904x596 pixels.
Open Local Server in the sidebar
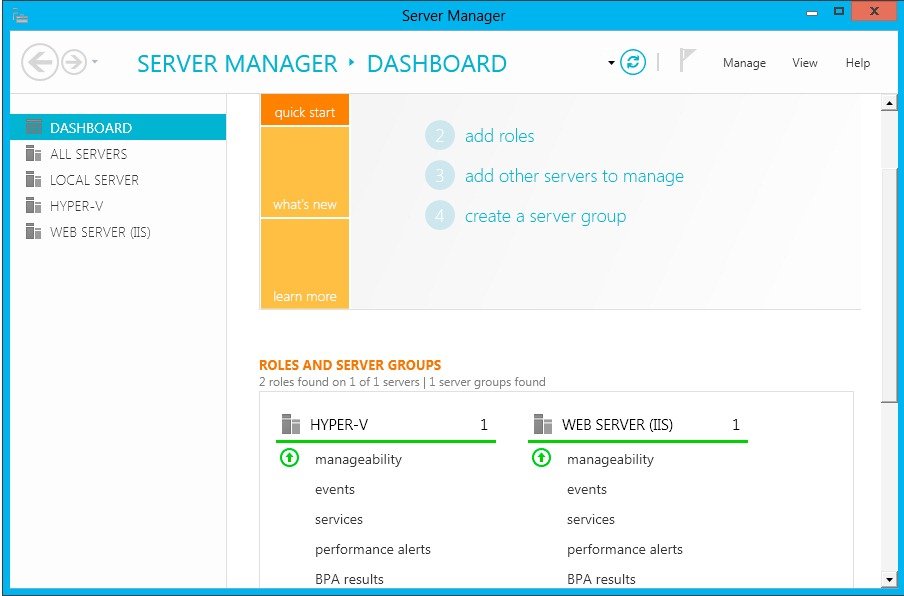pos(118,180)
